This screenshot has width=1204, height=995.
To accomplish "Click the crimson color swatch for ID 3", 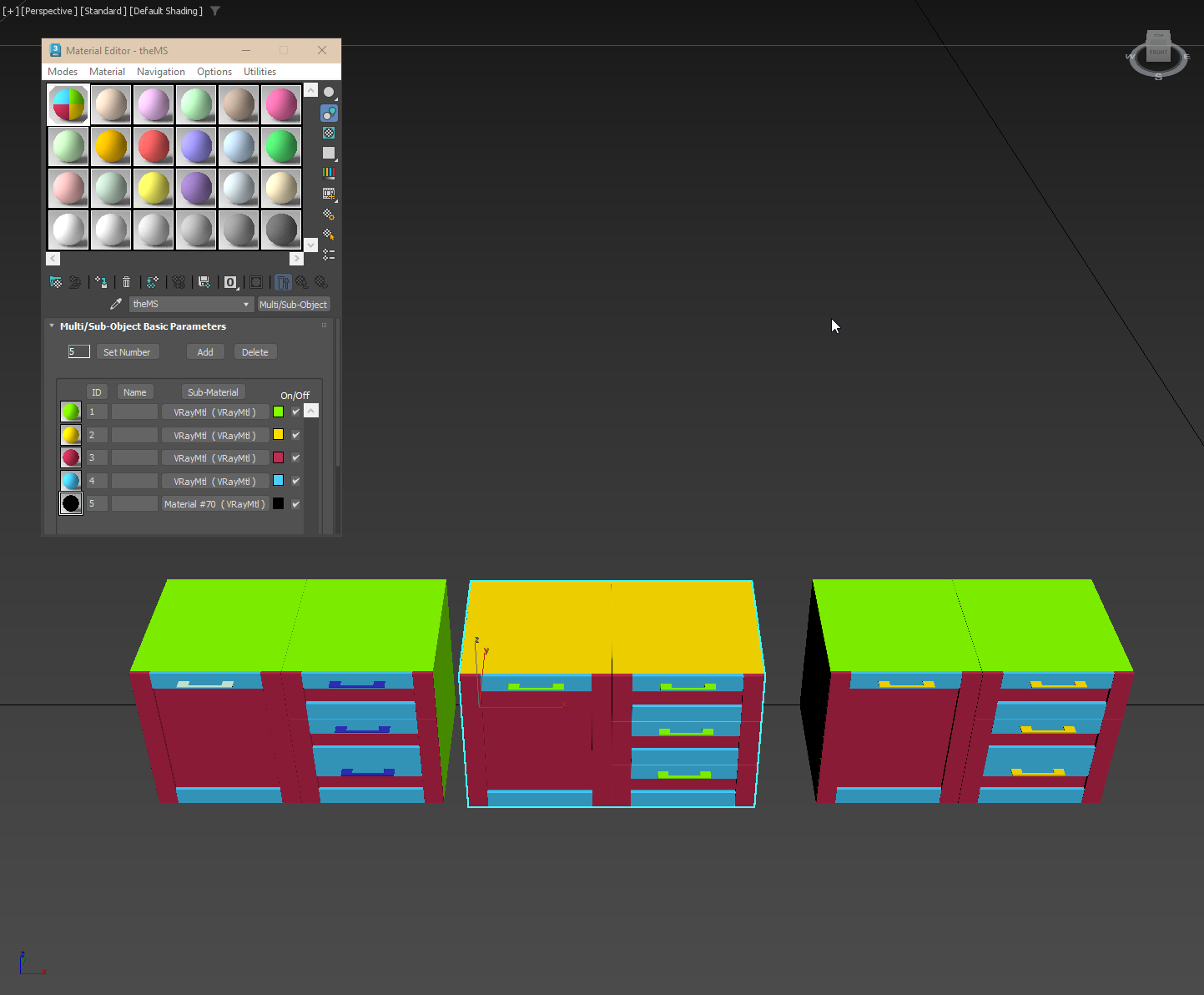I will (x=278, y=457).
